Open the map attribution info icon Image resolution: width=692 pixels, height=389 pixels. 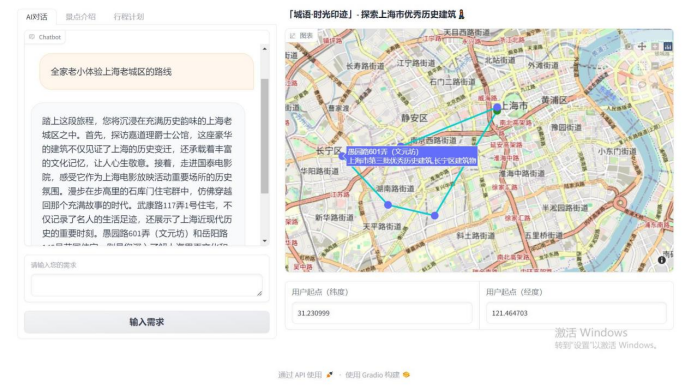[x=662, y=260]
